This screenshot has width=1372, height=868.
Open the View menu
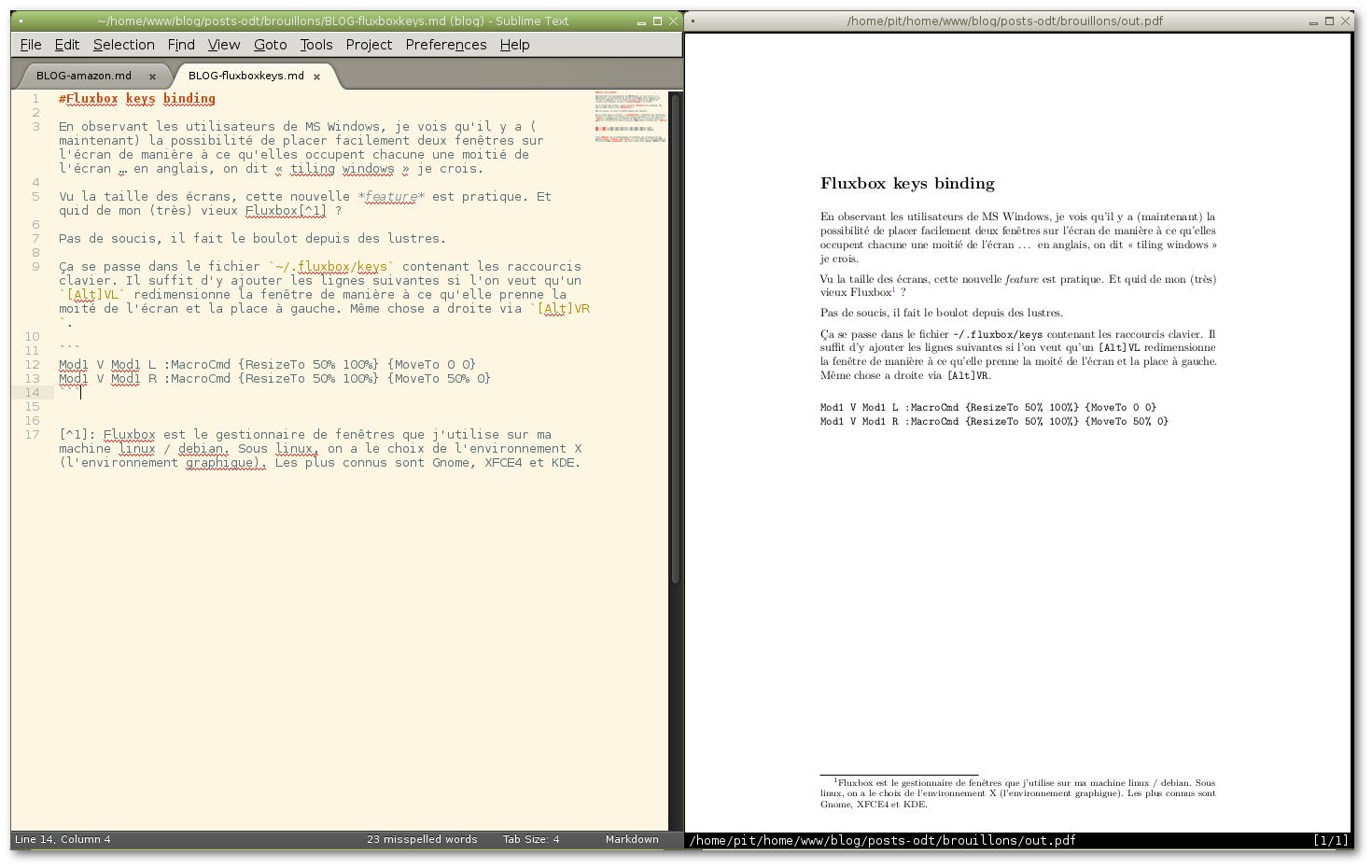224,45
